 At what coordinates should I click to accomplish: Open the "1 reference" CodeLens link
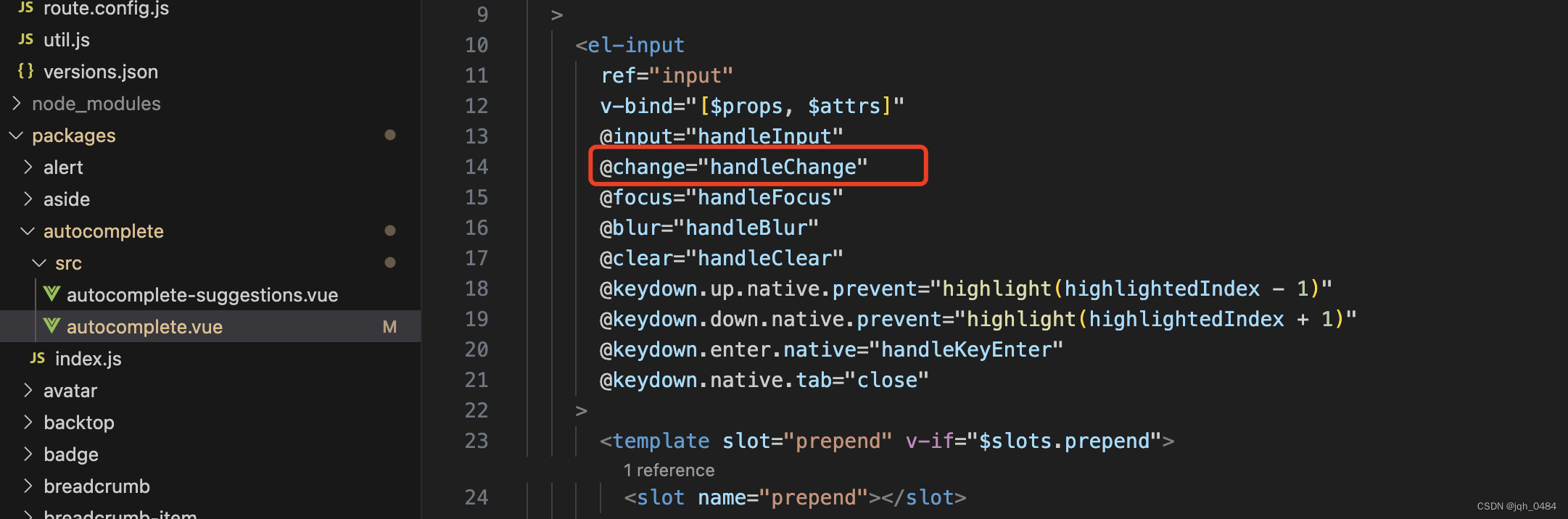[668, 470]
